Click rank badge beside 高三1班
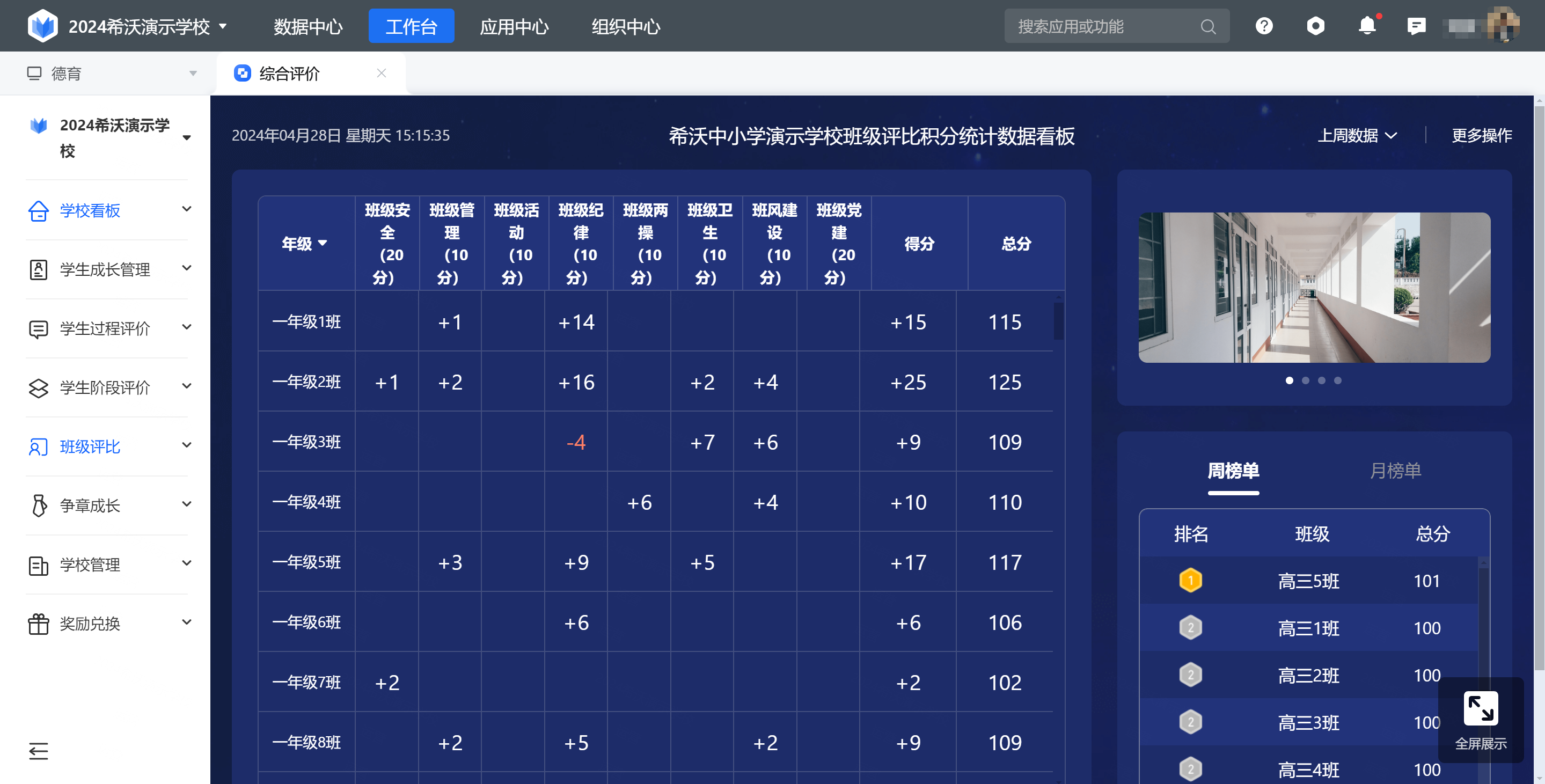Image resolution: width=1545 pixels, height=784 pixels. coord(1190,628)
